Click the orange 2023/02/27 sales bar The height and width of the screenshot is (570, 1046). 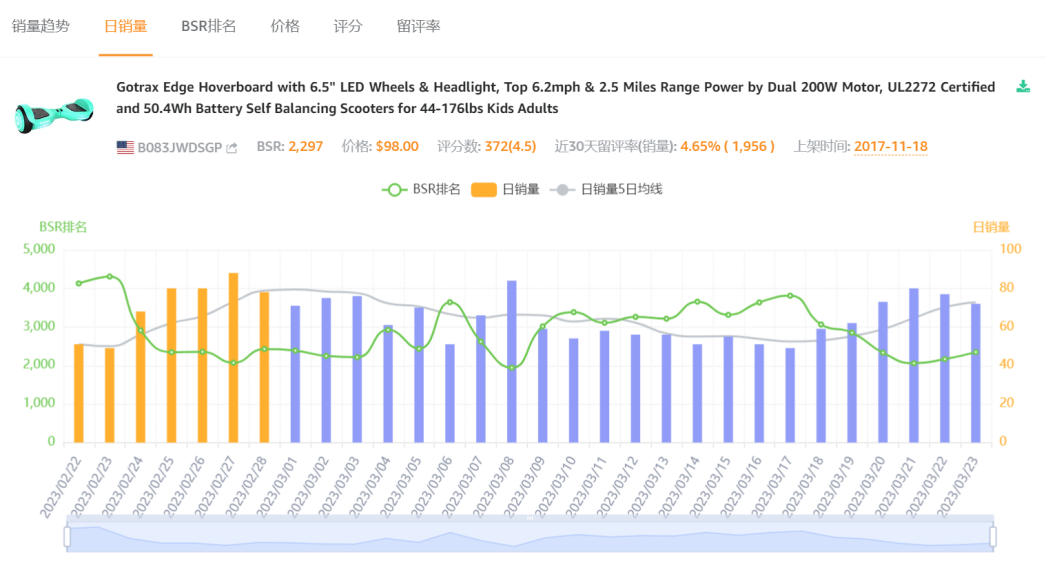tap(233, 357)
